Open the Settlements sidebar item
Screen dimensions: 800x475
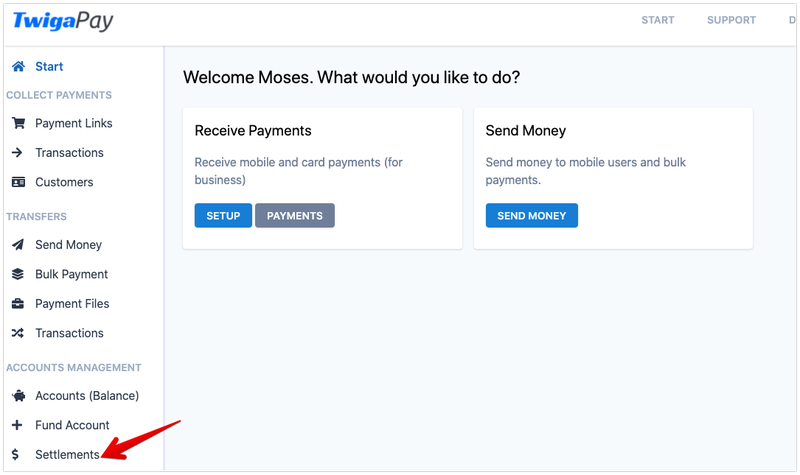point(67,455)
